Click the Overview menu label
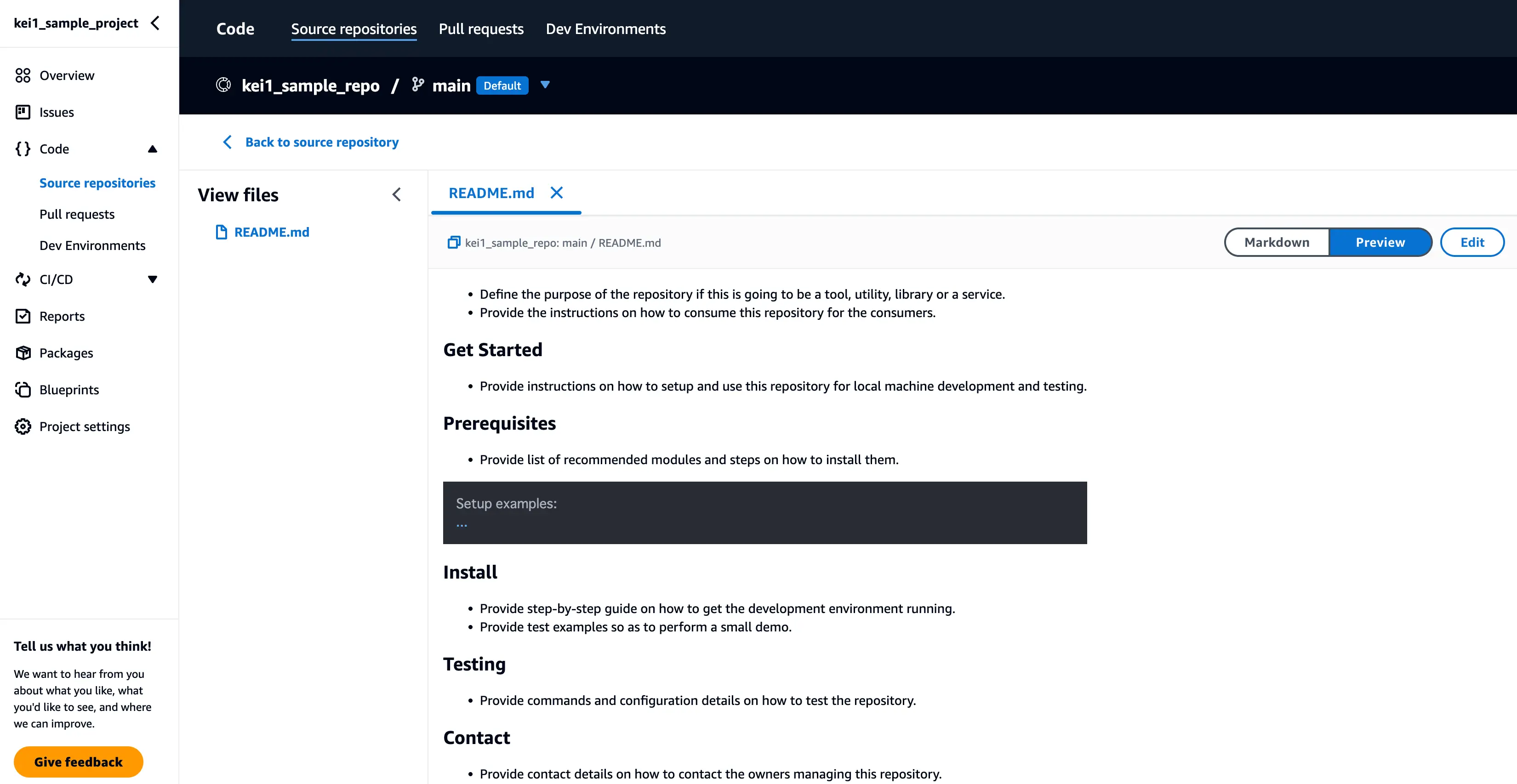Image resolution: width=1517 pixels, height=784 pixels. (67, 75)
